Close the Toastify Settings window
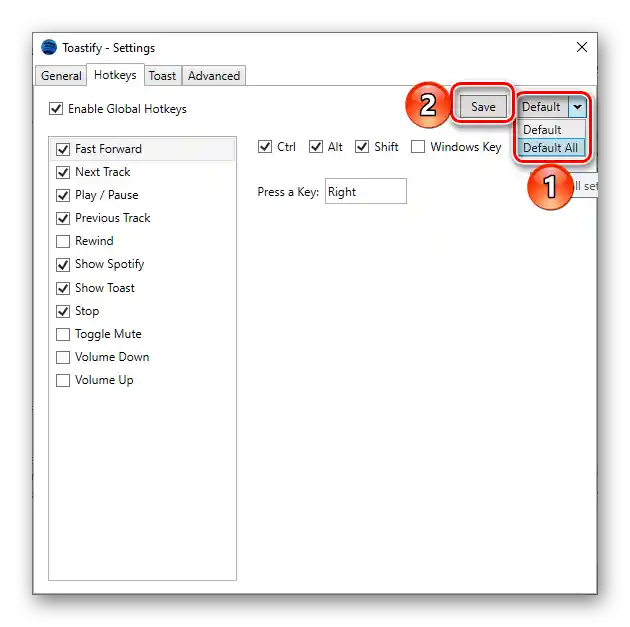The image size is (630, 627). [581, 47]
